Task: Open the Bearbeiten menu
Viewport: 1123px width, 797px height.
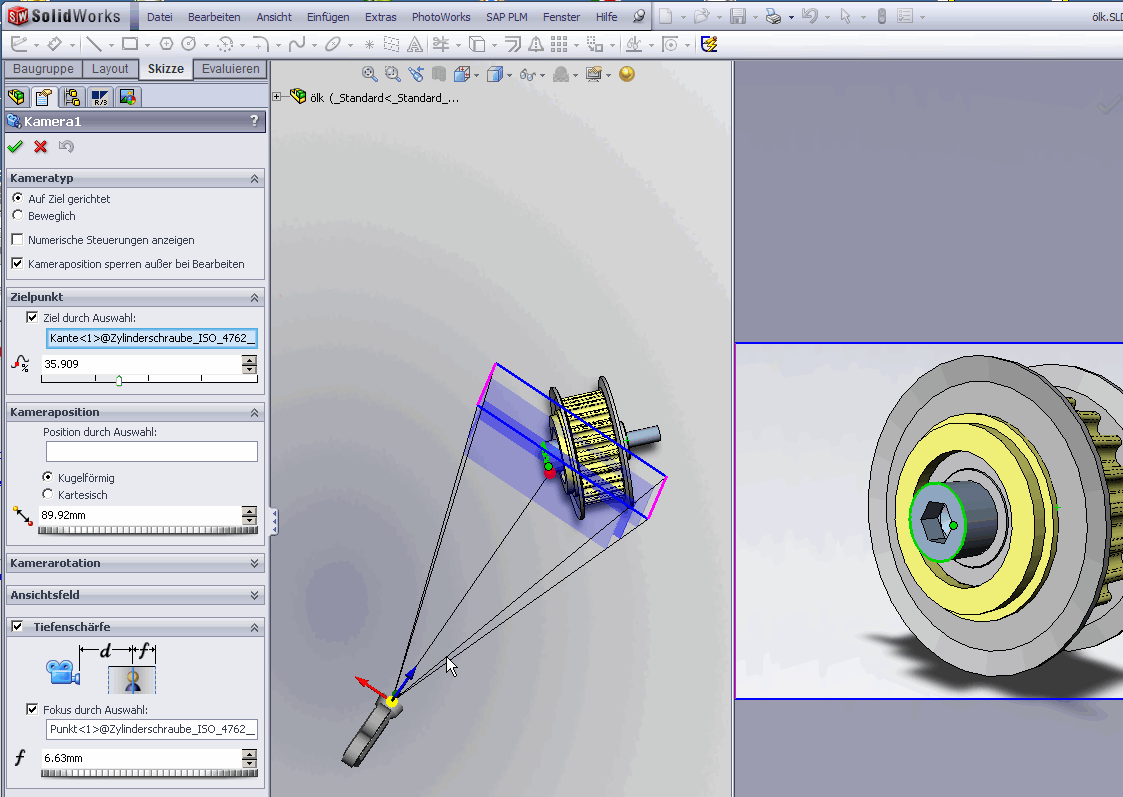Action: coord(214,16)
